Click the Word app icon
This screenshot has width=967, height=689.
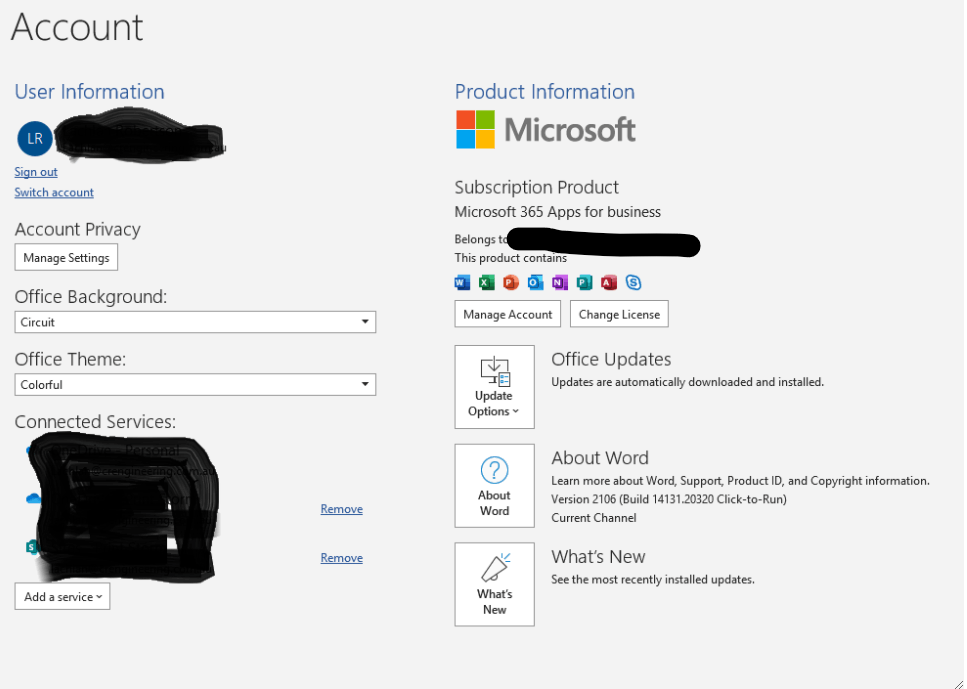(462, 283)
